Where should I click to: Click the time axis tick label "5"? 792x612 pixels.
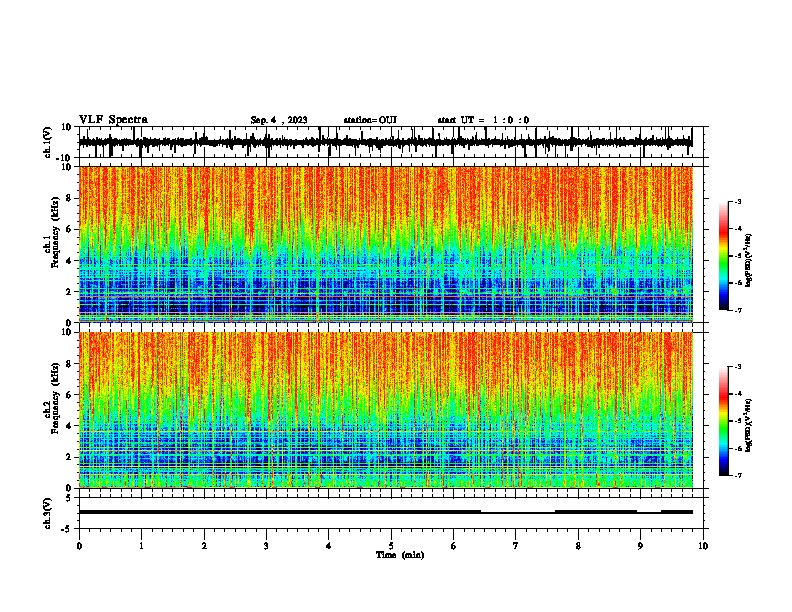(391, 546)
